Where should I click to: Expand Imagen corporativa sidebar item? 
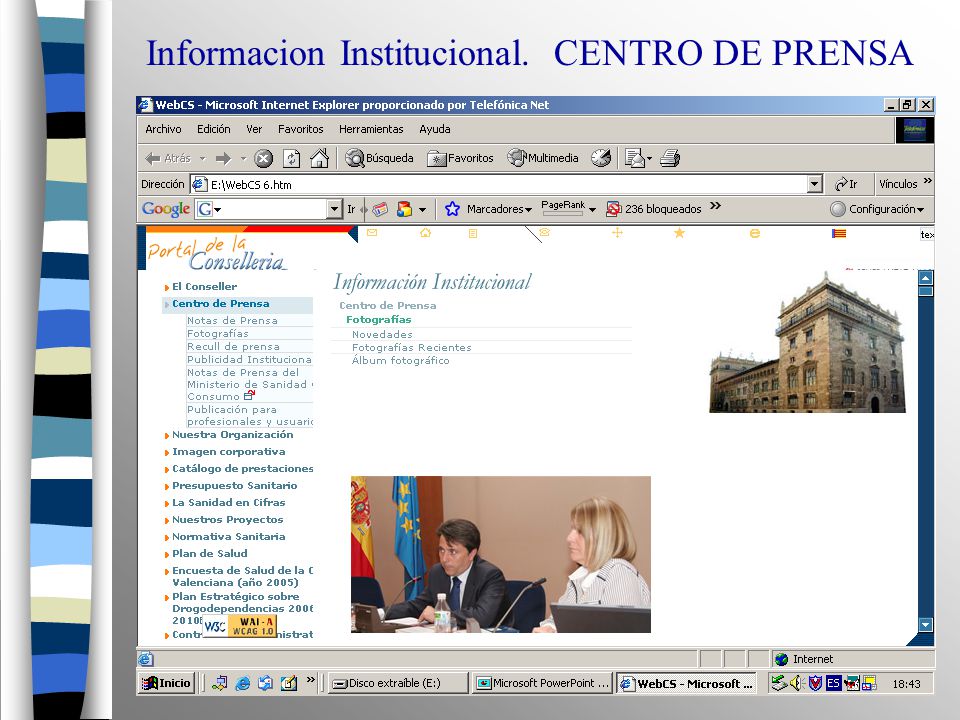pyautogui.click(x=228, y=452)
